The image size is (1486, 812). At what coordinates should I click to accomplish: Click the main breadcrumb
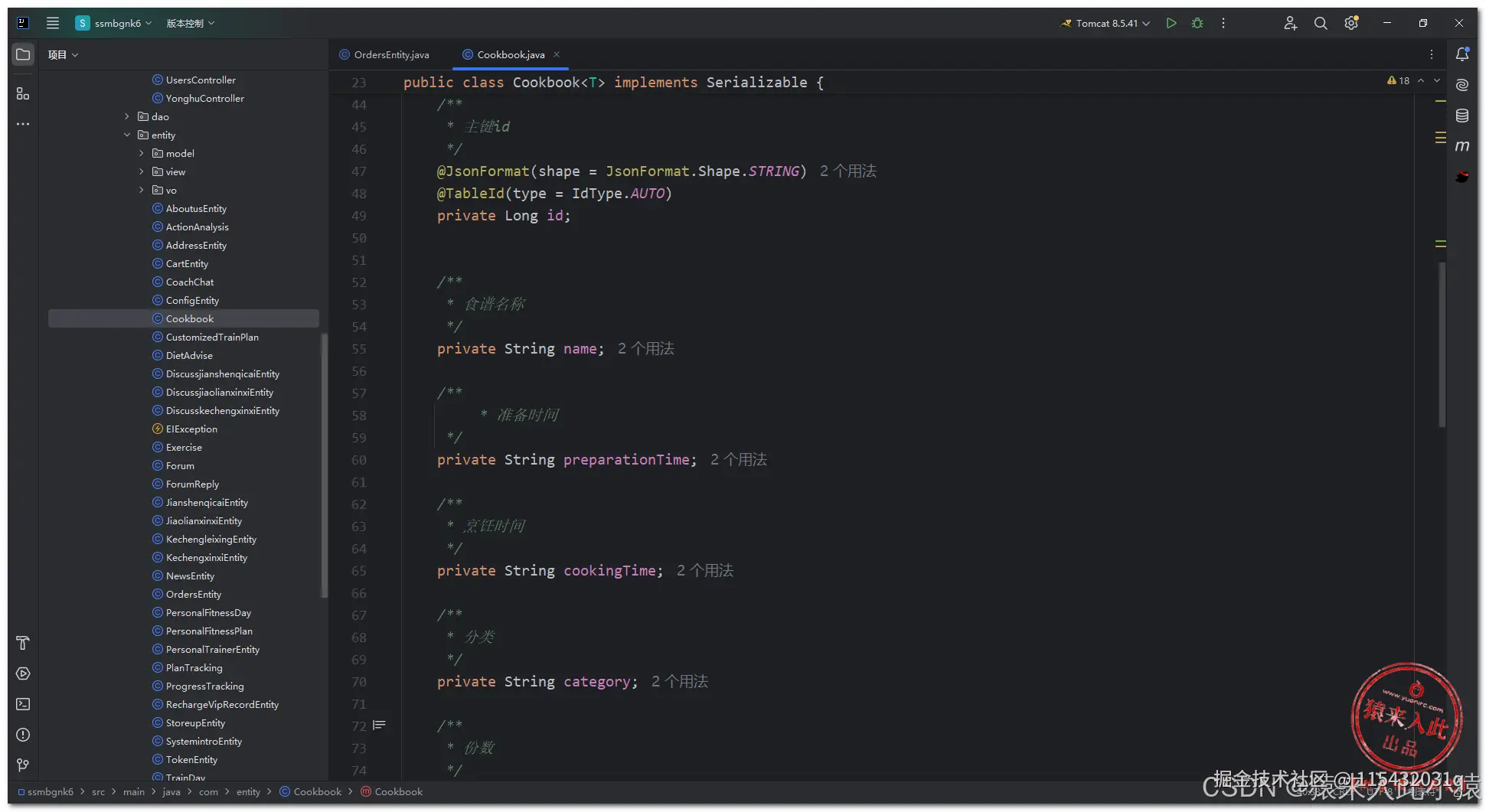pos(134,791)
